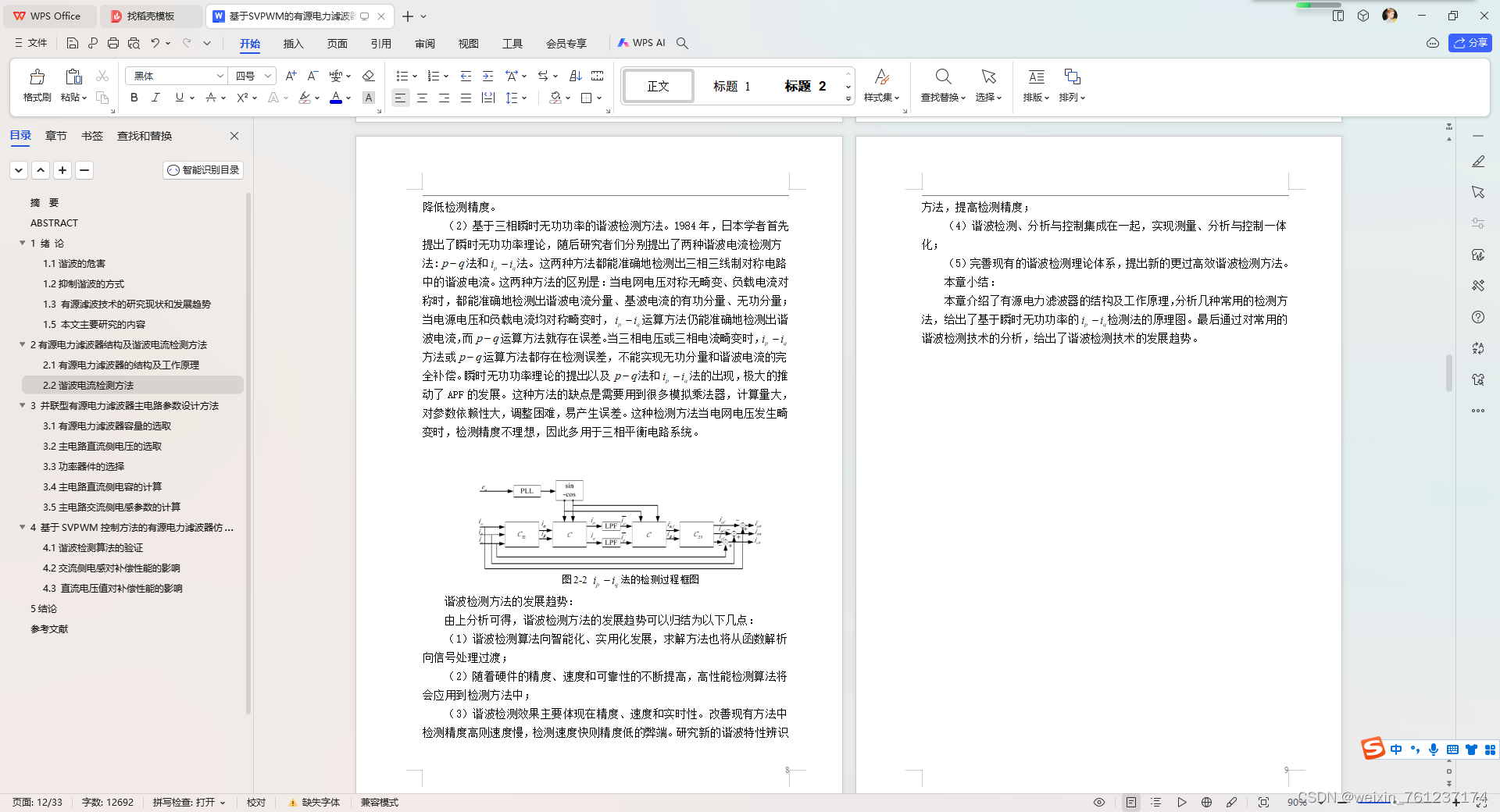Click the Styles set (样式集) icon
Viewport: 1500px width, 812px height.
(x=881, y=77)
